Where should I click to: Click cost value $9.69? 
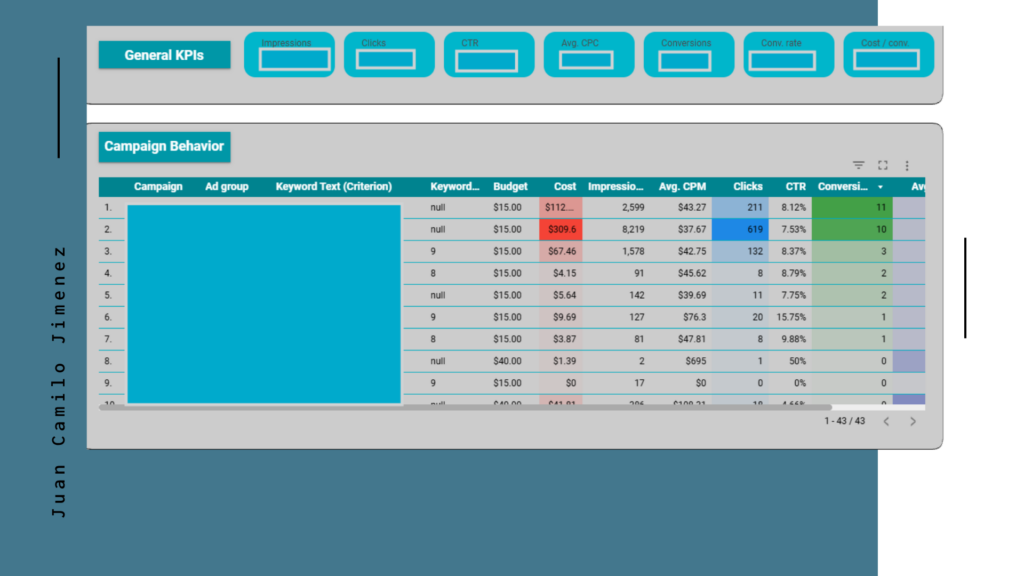pos(564,317)
